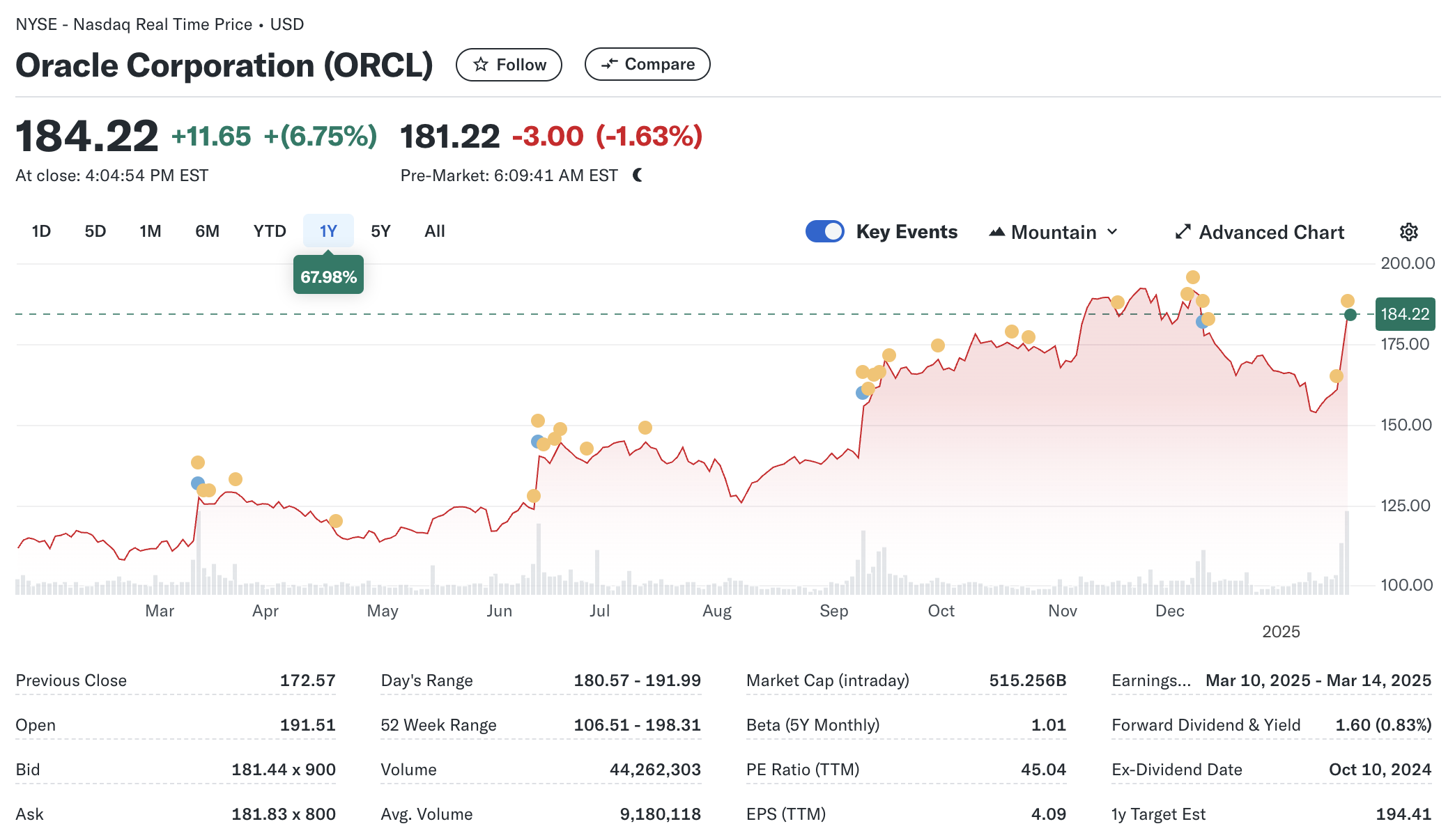Viewport: 1455px width, 840px height.
Task: Click the star icon in the Follow button
Action: (481, 65)
